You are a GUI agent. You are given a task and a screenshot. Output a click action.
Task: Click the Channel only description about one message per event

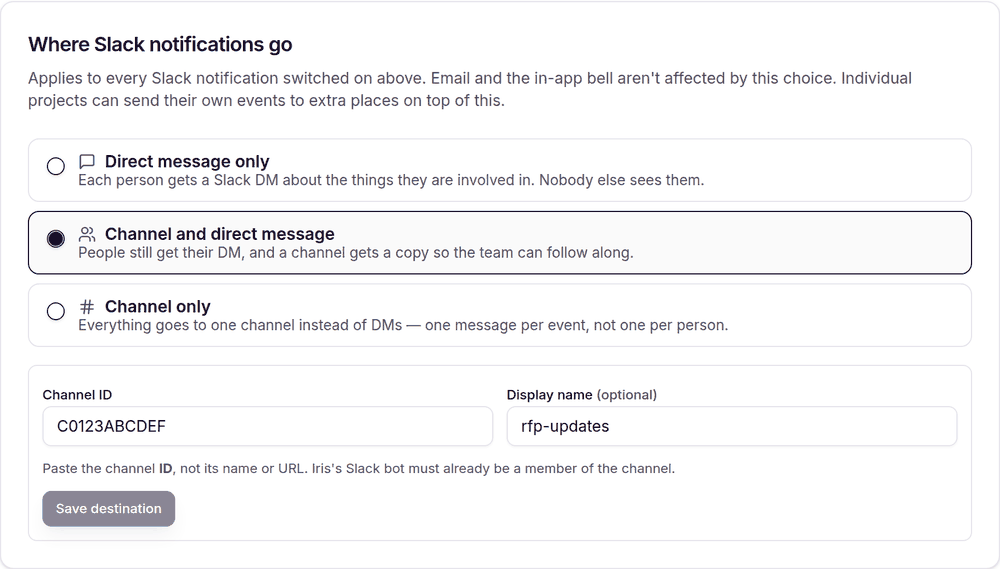coord(403,326)
